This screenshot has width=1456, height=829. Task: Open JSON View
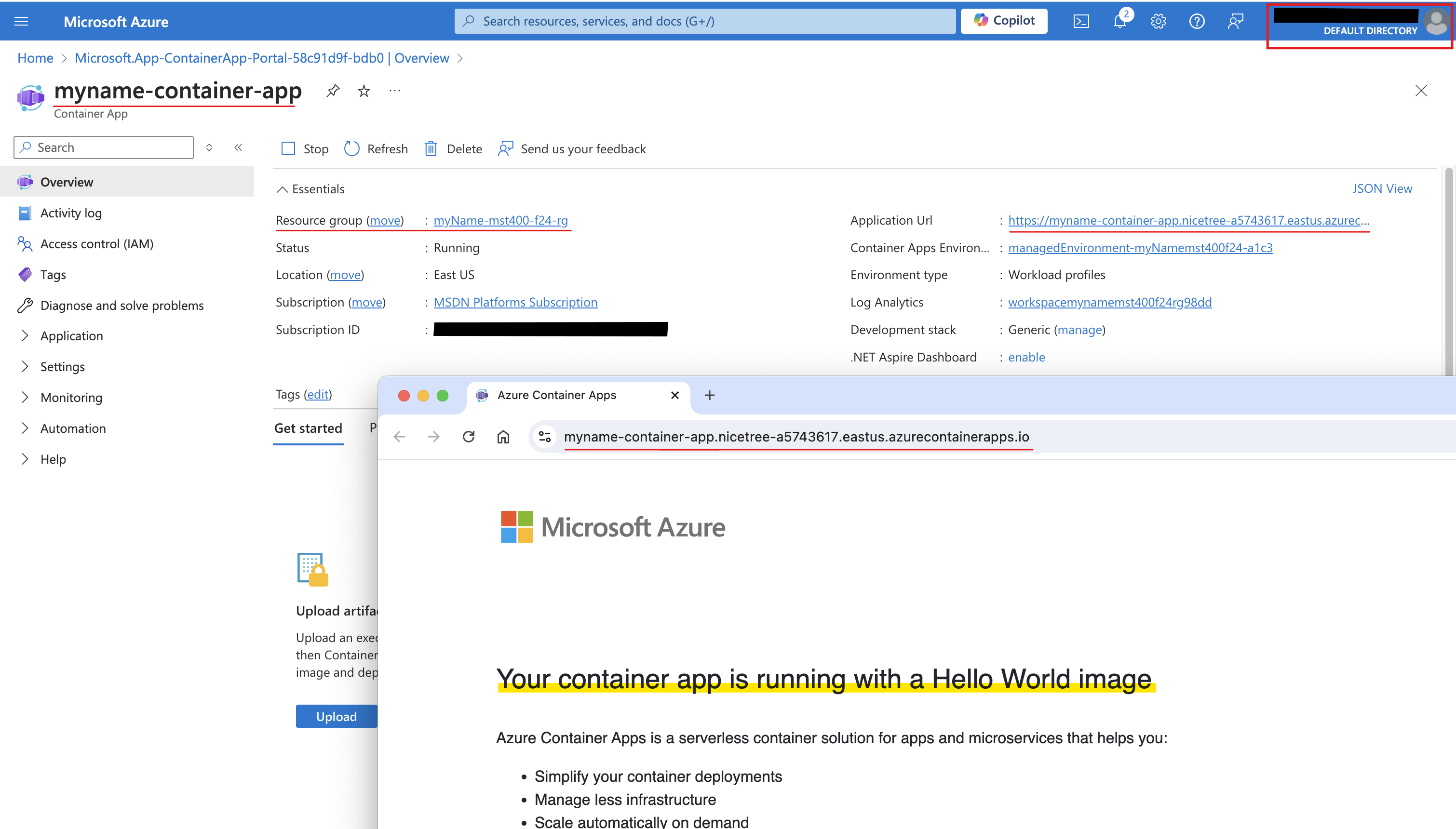pos(1382,188)
